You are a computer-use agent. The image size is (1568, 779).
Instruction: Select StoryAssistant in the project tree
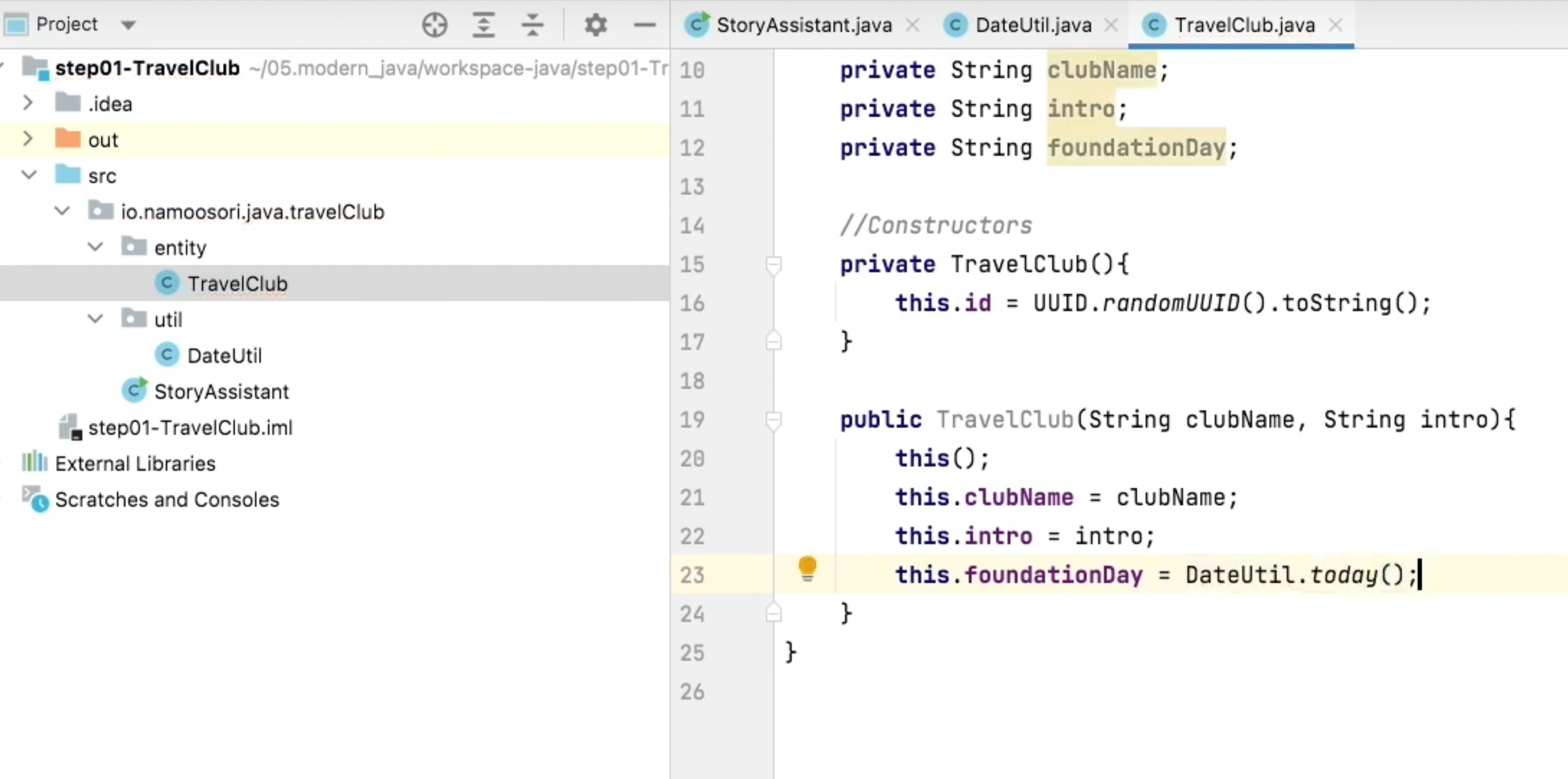[222, 391]
